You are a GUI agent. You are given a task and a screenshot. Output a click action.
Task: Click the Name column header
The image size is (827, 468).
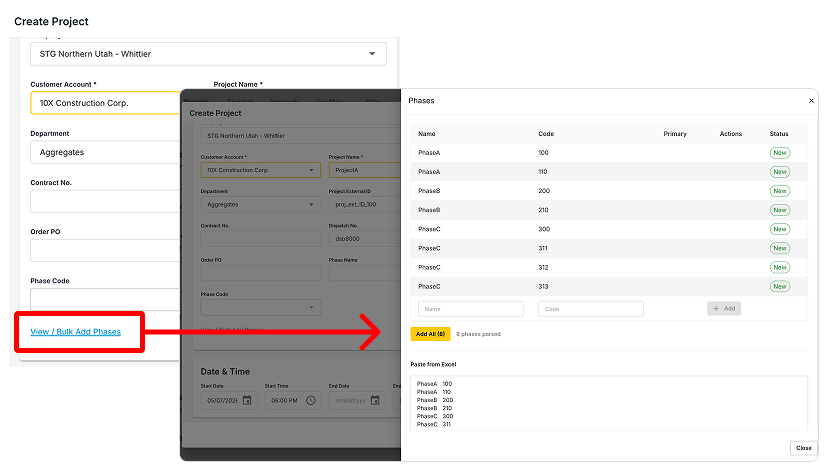pos(427,134)
